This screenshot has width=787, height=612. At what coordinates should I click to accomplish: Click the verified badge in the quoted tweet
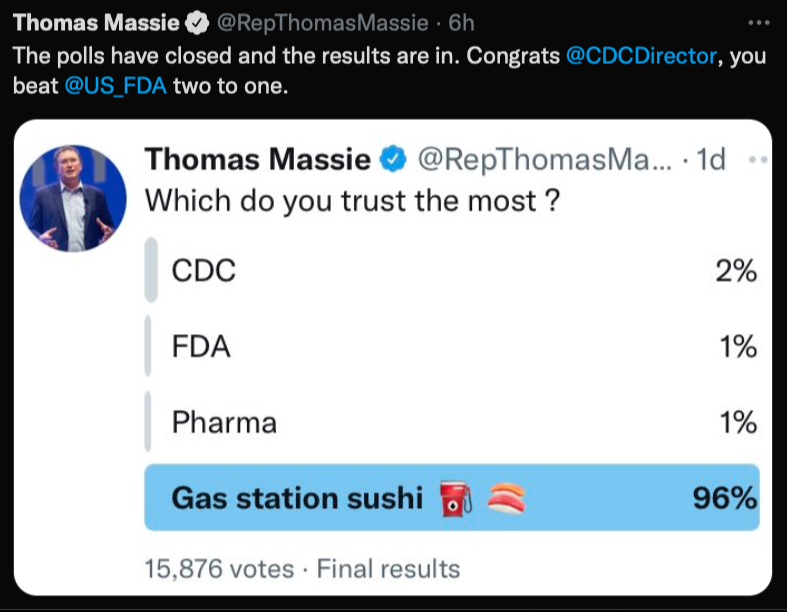point(395,160)
